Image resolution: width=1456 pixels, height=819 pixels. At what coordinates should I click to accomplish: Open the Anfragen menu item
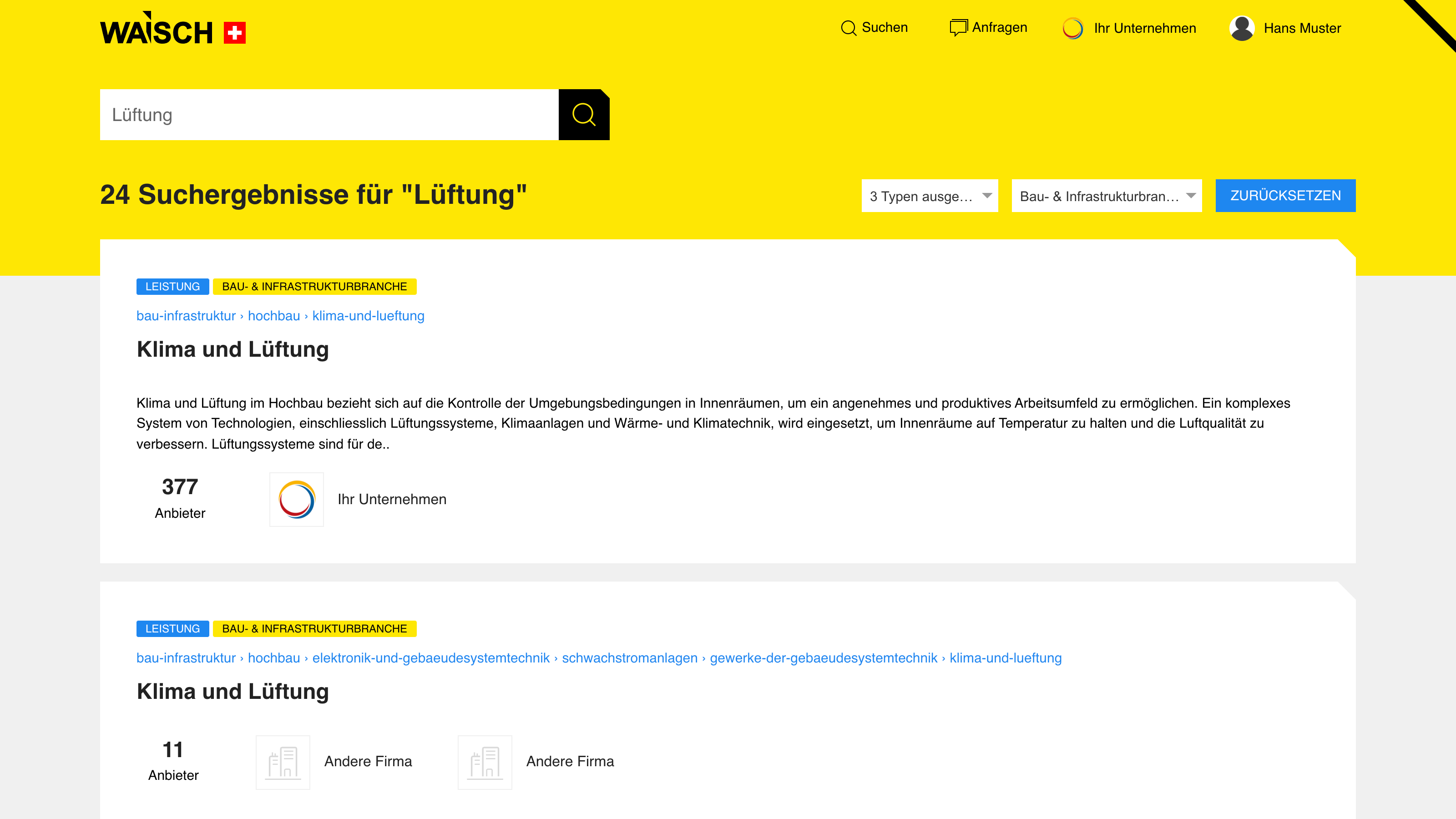click(989, 28)
